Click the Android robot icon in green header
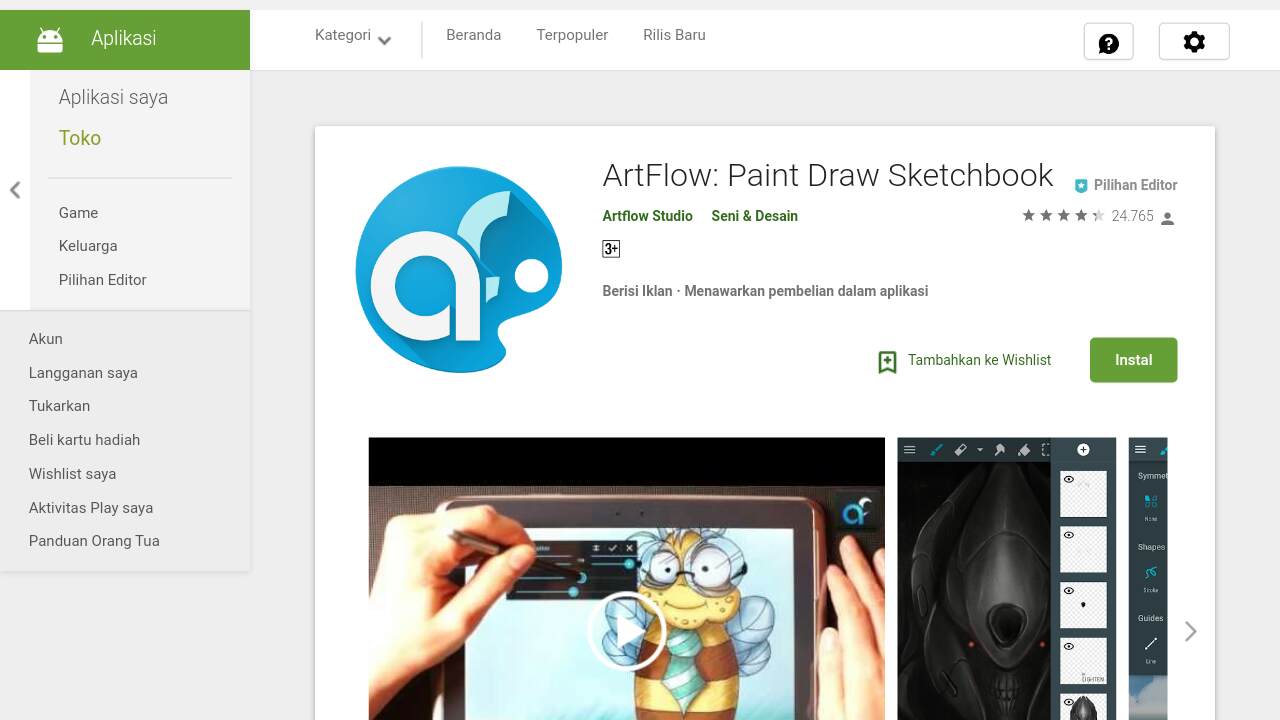 (x=50, y=39)
